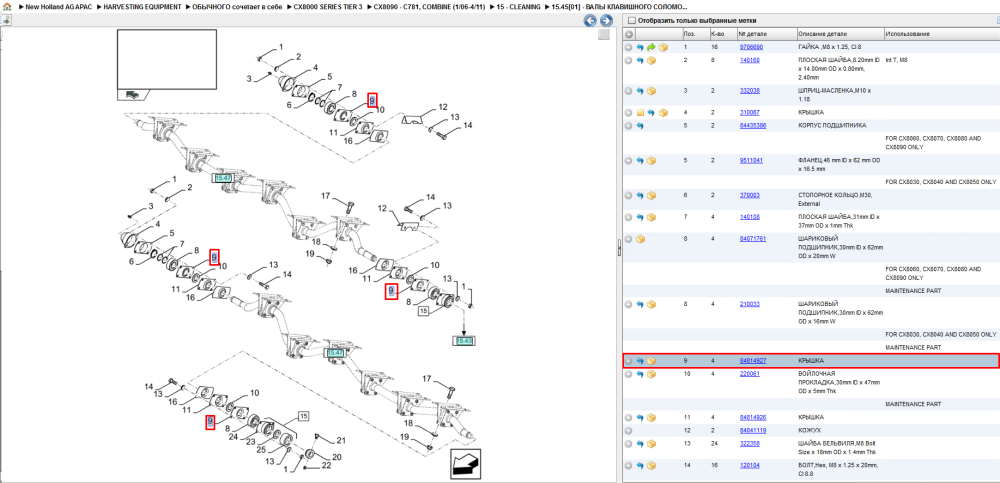Select callout 20 in the diagram
The image size is (1000, 483).
(x=336, y=457)
